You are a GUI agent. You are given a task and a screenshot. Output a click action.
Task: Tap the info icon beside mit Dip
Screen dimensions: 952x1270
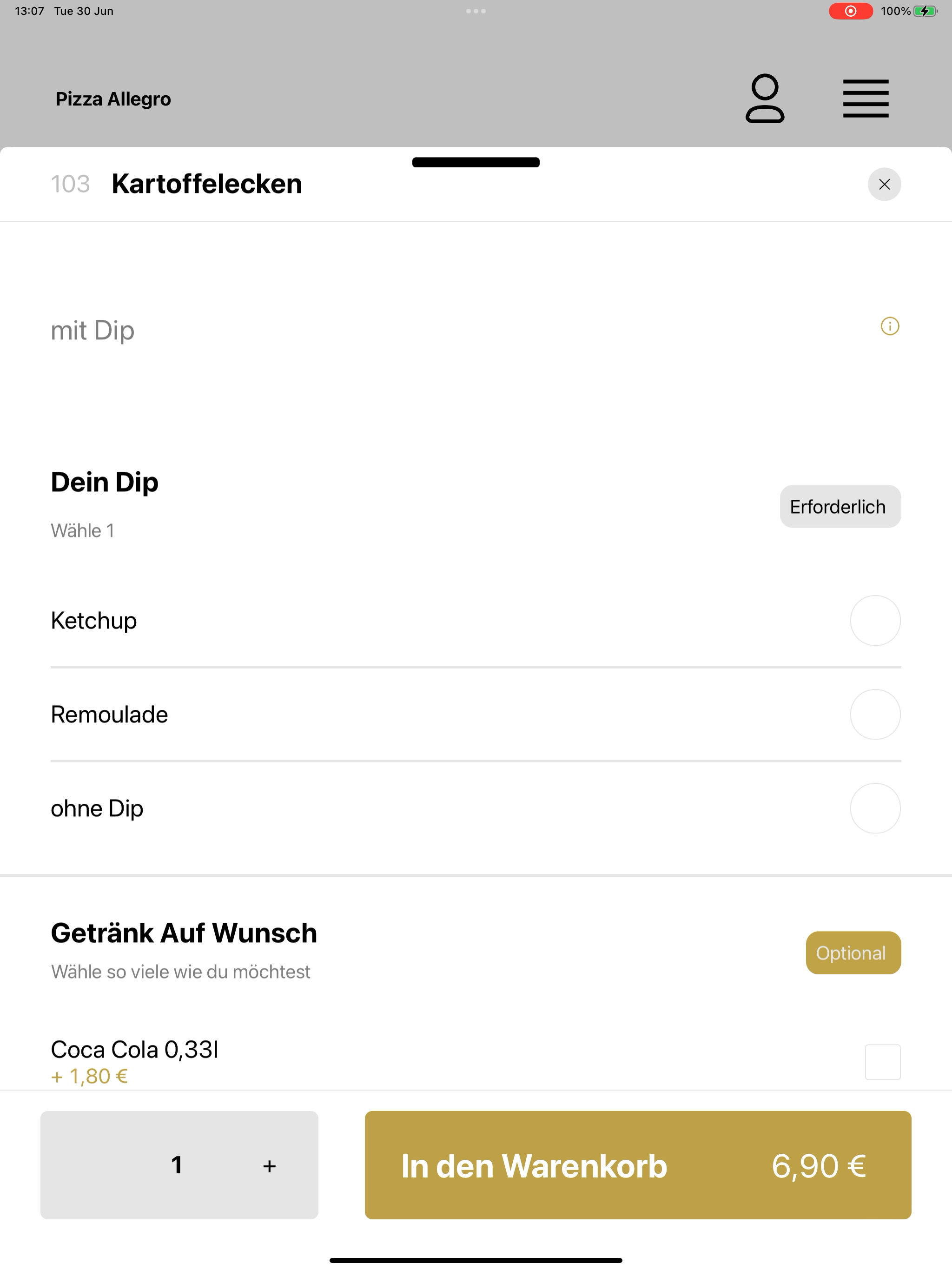(889, 326)
